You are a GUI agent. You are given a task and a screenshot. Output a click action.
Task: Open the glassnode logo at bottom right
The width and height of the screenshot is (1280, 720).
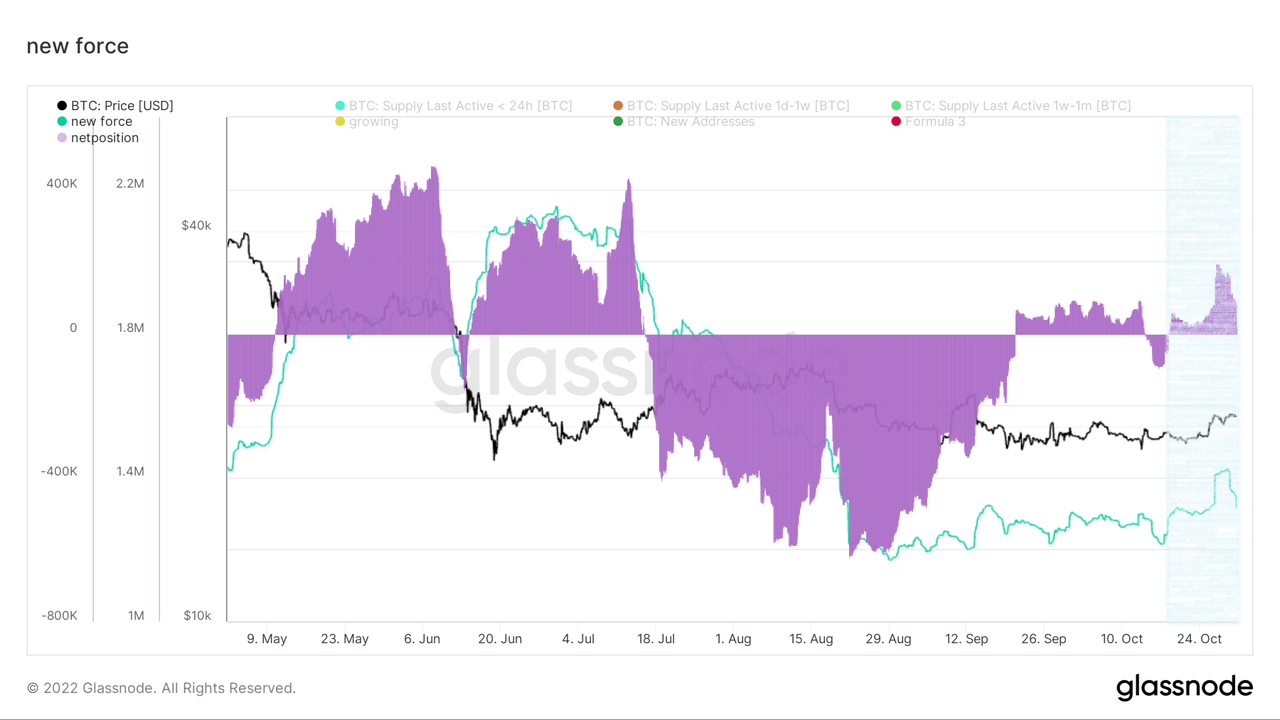[x=1184, y=688]
